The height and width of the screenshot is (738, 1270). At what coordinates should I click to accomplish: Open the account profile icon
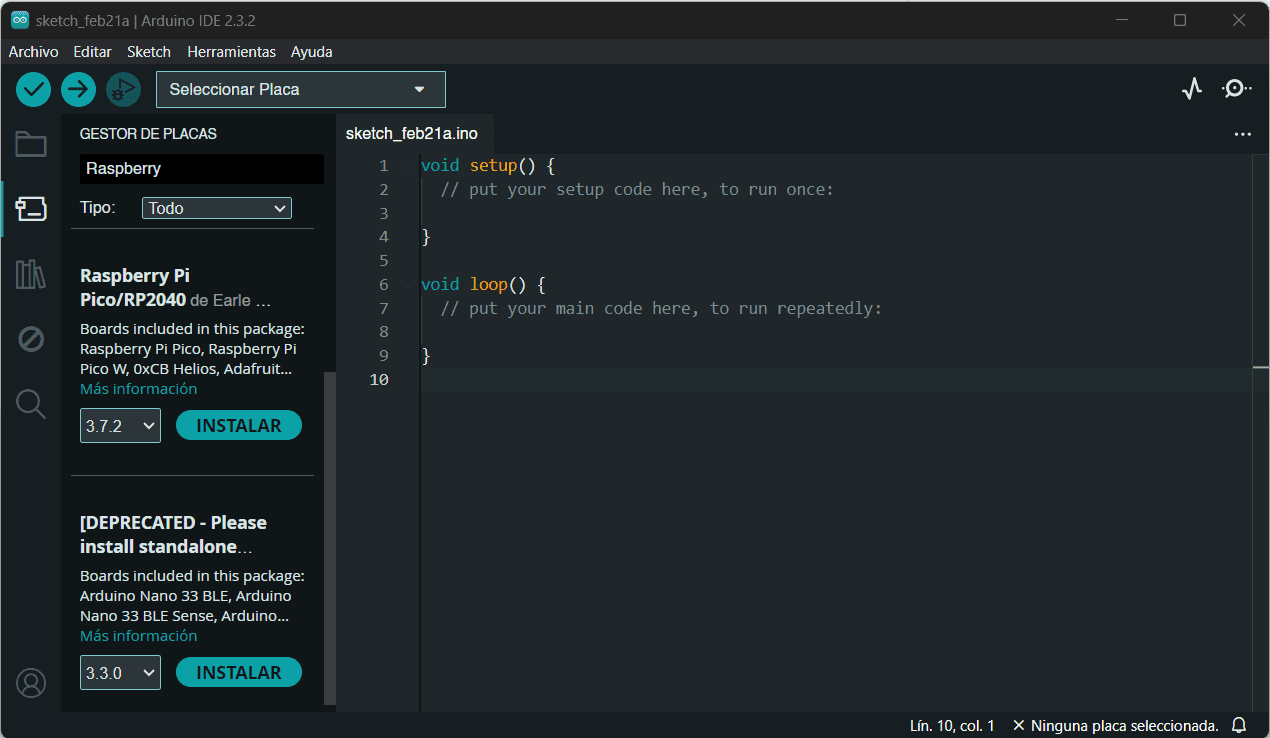coord(31,683)
